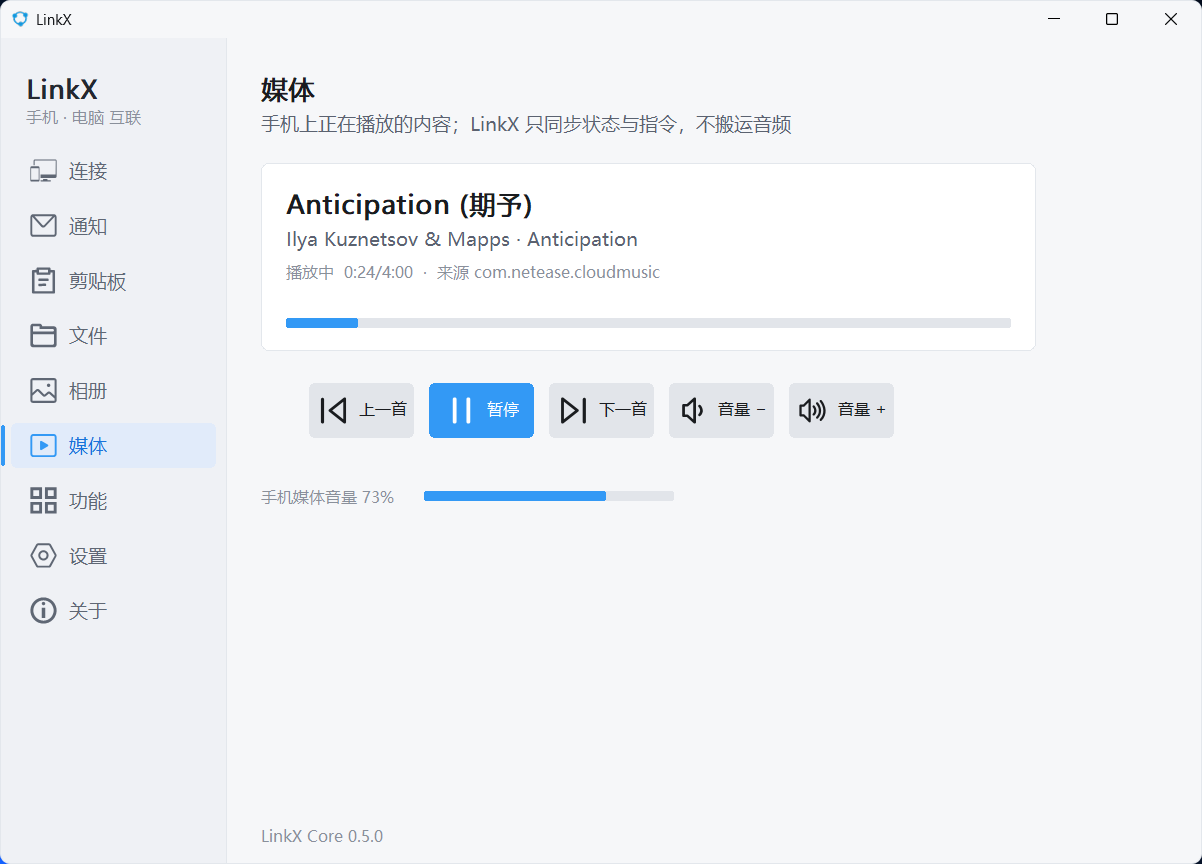Skip back with the 上一首 button
The width and height of the screenshot is (1202, 864).
pos(361,410)
